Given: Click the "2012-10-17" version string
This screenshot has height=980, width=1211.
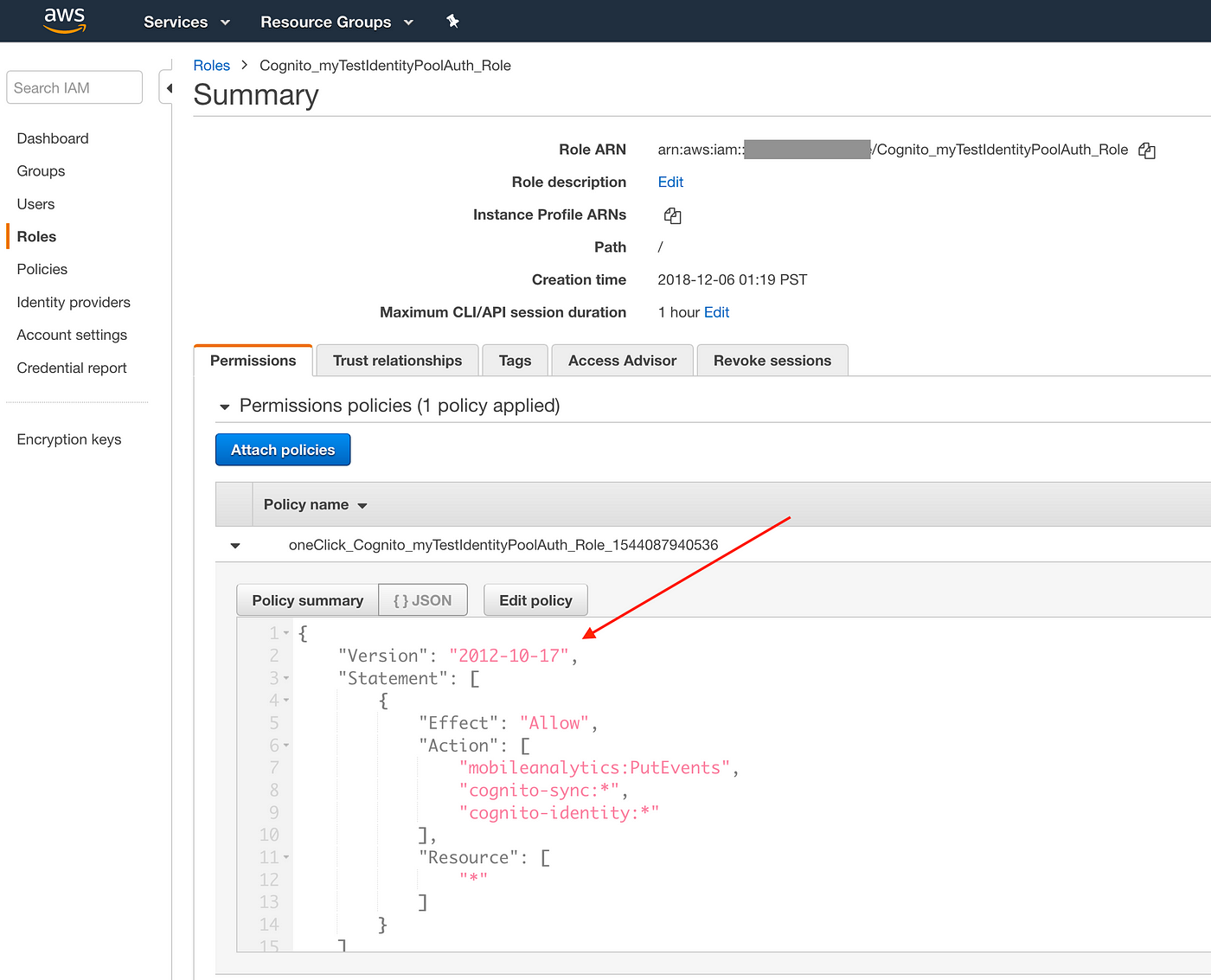Looking at the screenshot, I should pos(509,657).
